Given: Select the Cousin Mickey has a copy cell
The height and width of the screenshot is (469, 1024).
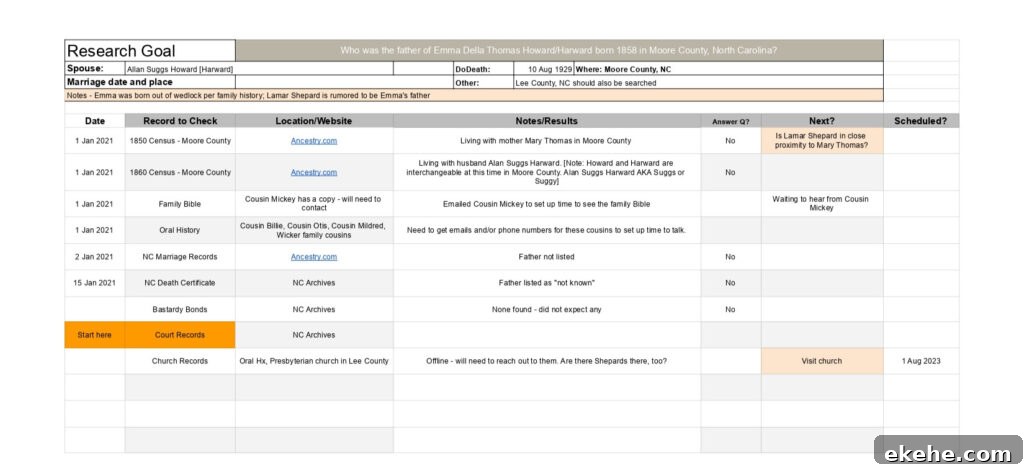Looking at the screenshot, I should 314,204.
